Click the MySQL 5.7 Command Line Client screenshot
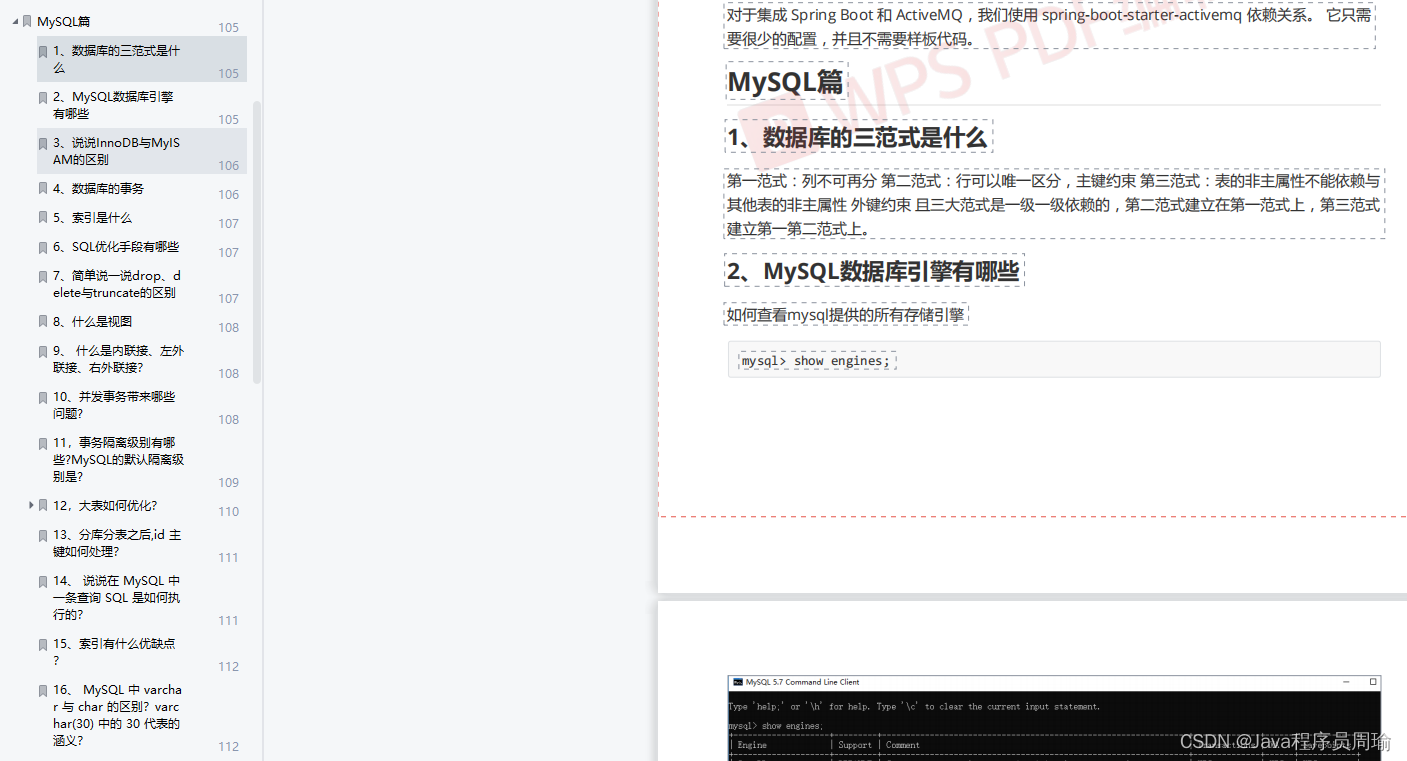The image size is (1407, 761). coord(1054,717)
